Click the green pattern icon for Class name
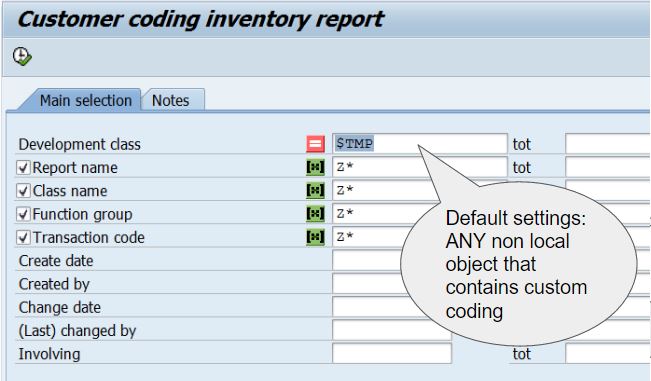The width and height of the screenshot is (651, 381). tap(316, 190)
